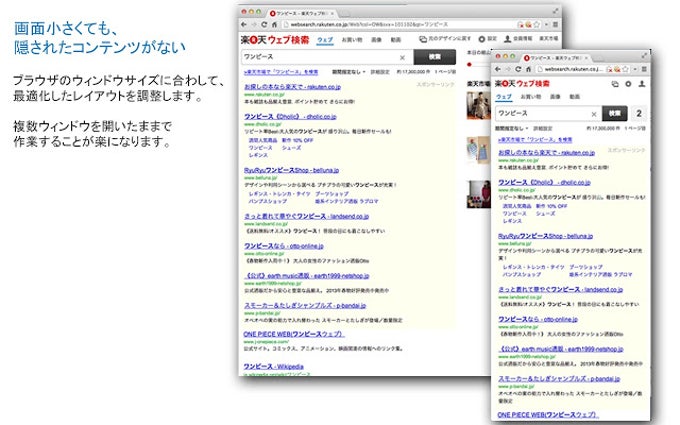Go back in the large browser window
This screenshot has width=680, height=425.
(x=244, y=25)
